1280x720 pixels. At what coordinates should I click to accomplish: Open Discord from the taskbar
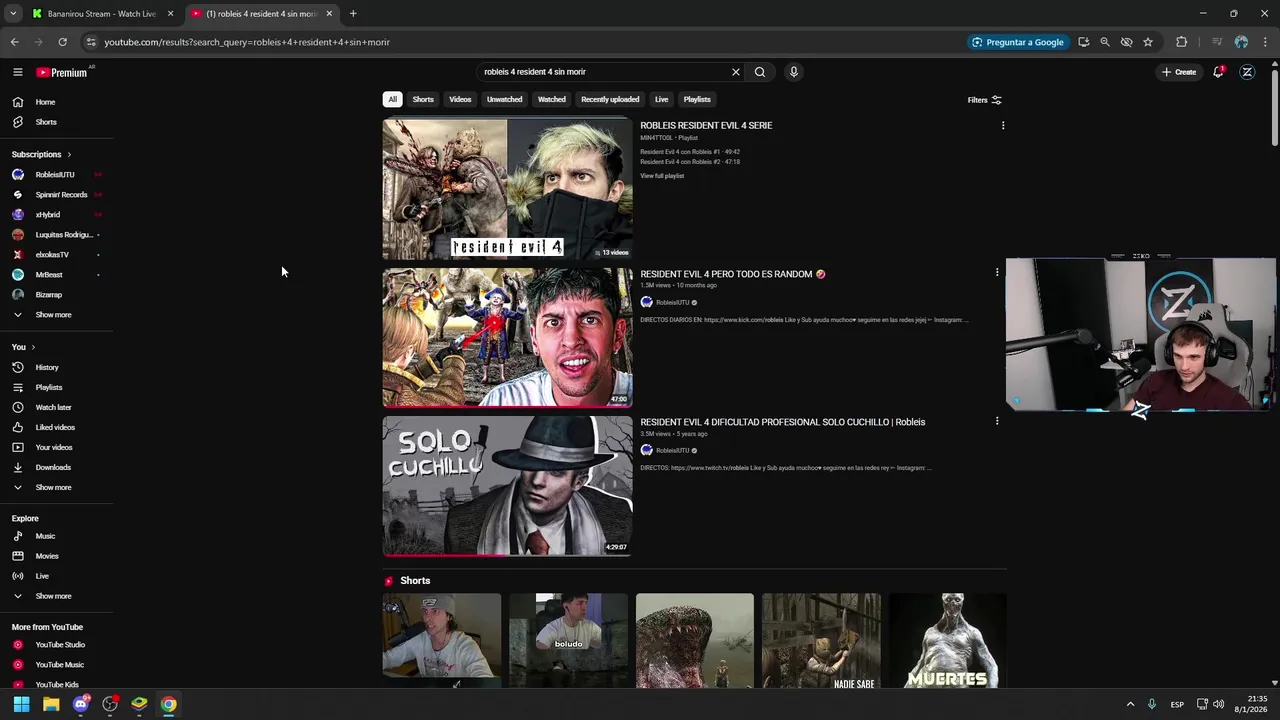coord(81,704)
